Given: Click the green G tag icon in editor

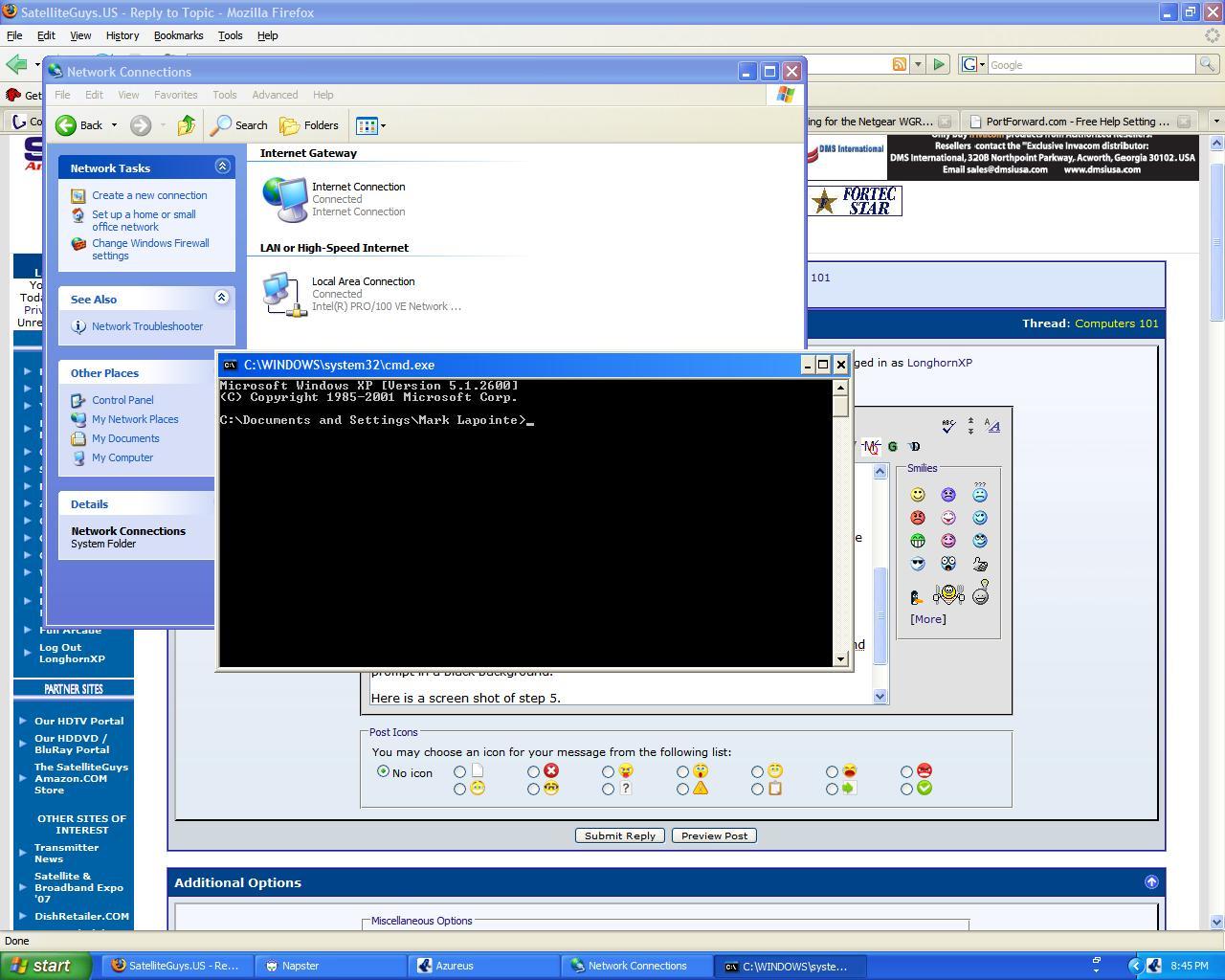Looking at the screenshot, I should coord(893,446).
